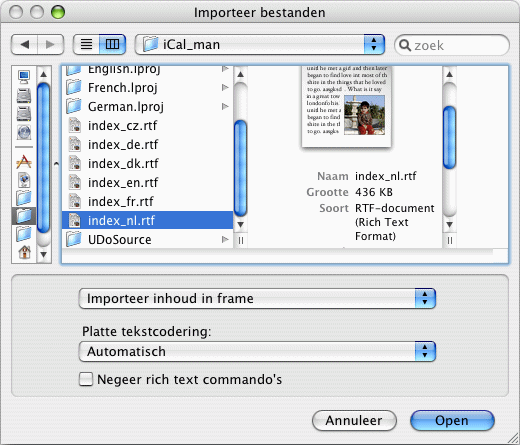Switch to column view icon
The height and width of the screenshot is (445, 520).
pos(112,44)
